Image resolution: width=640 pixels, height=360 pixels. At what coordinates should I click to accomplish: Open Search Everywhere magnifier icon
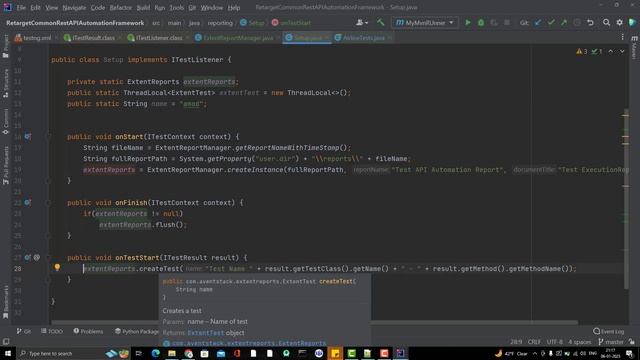pyautogui.click(x=607, y=22)
